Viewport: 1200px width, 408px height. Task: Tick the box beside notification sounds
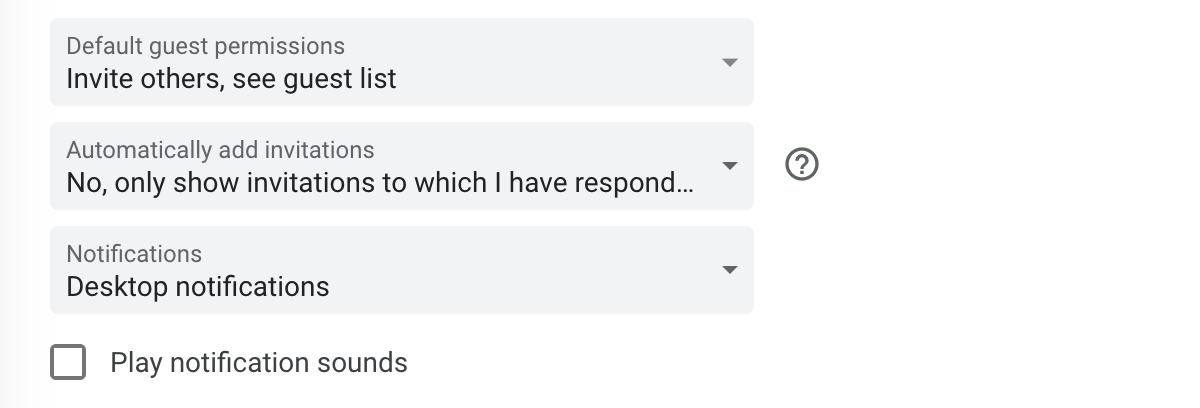point(68,362)
